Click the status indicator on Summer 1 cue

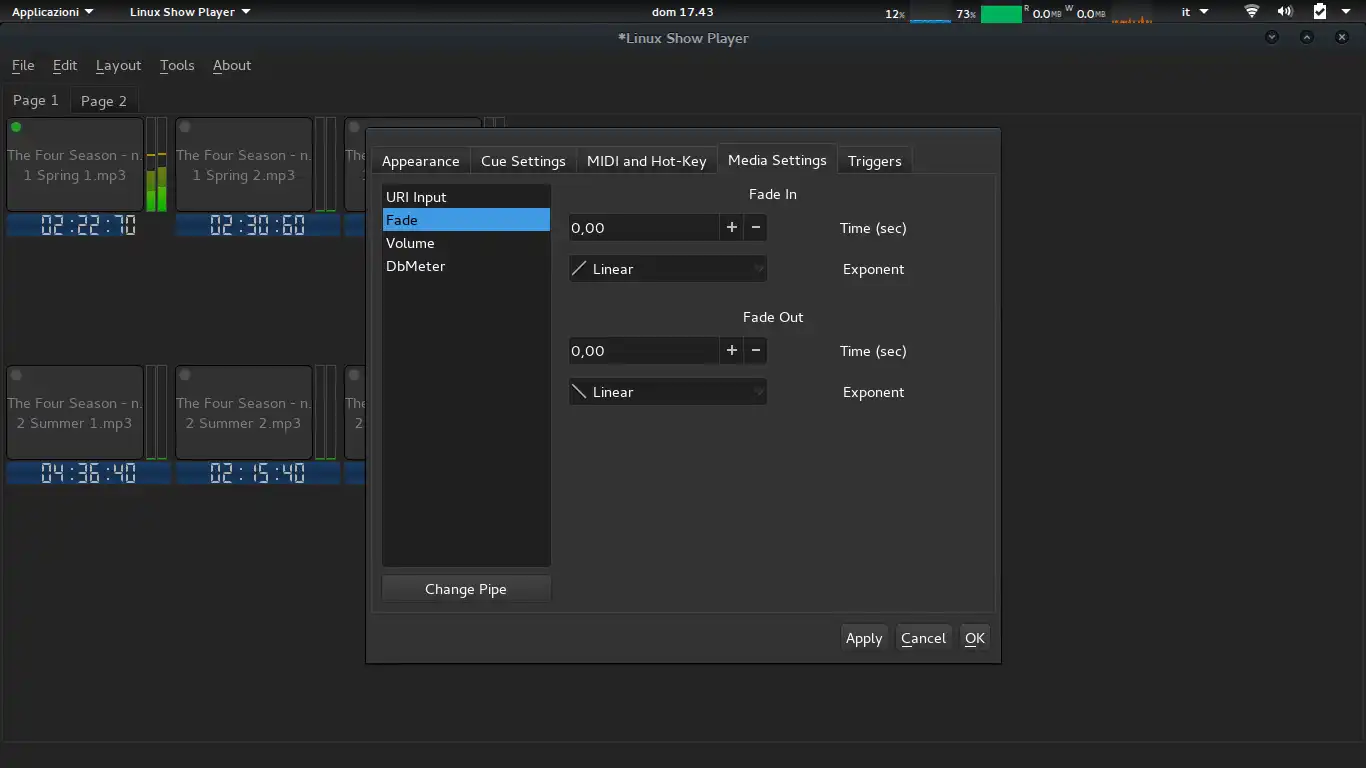click(x=16, y=375)
